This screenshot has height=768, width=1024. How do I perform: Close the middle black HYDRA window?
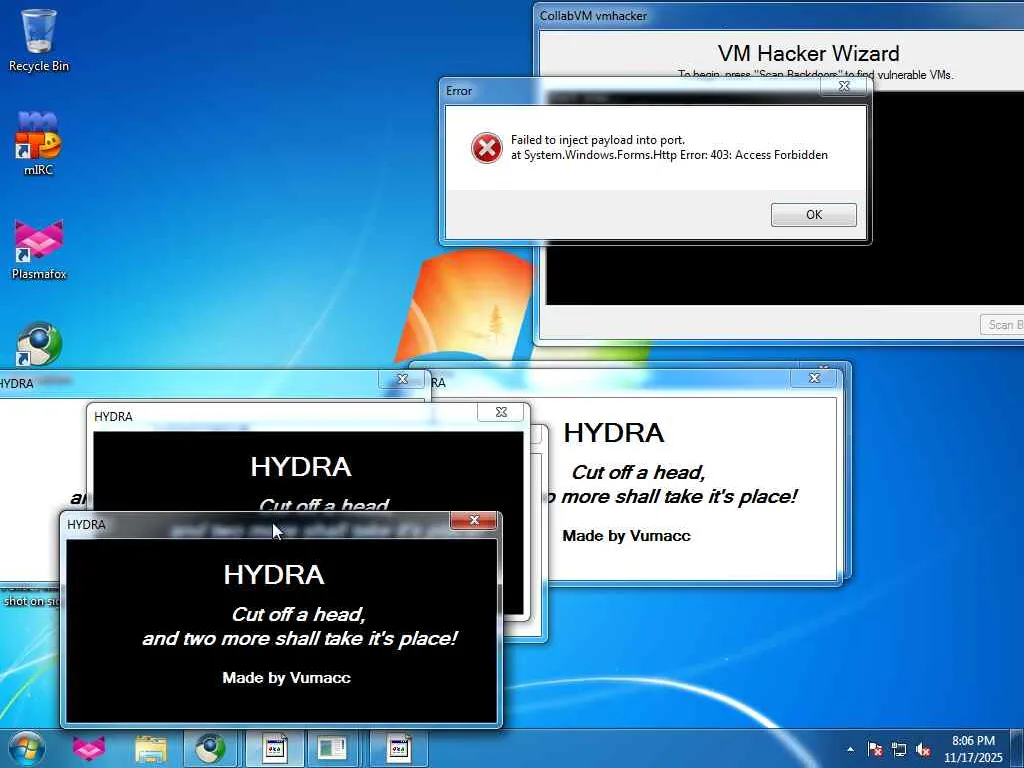(x=501, y=412)
